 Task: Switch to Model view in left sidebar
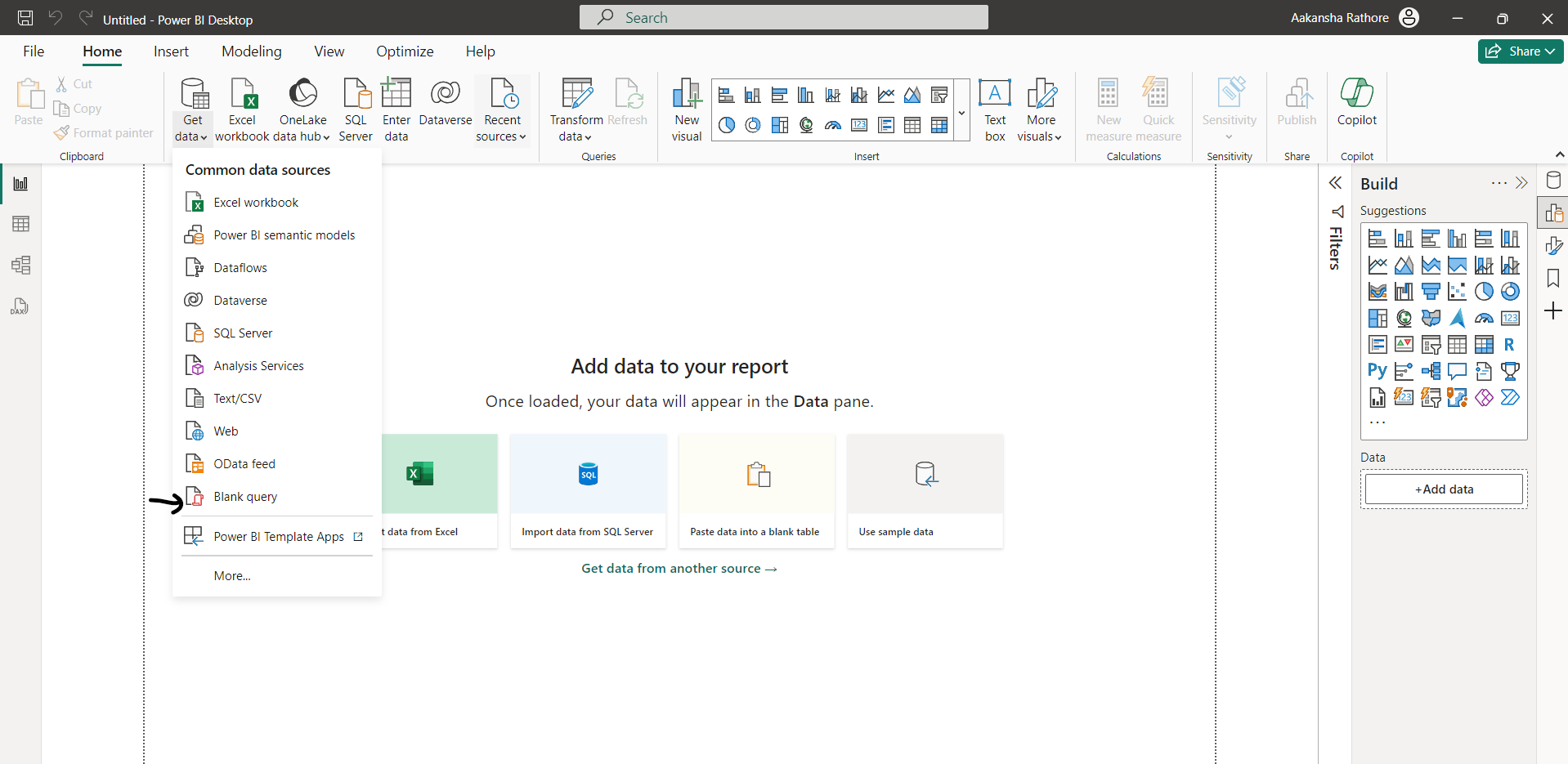(x=21, y=265)
